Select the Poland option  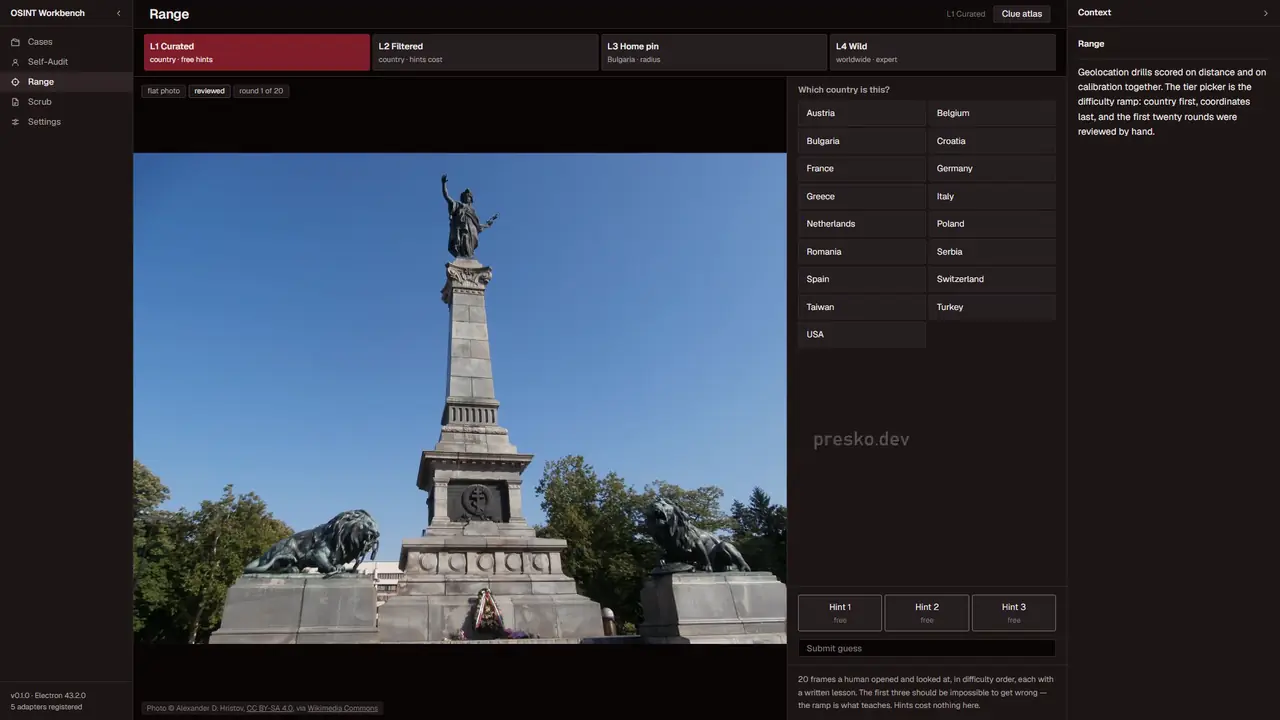(992, 224)
